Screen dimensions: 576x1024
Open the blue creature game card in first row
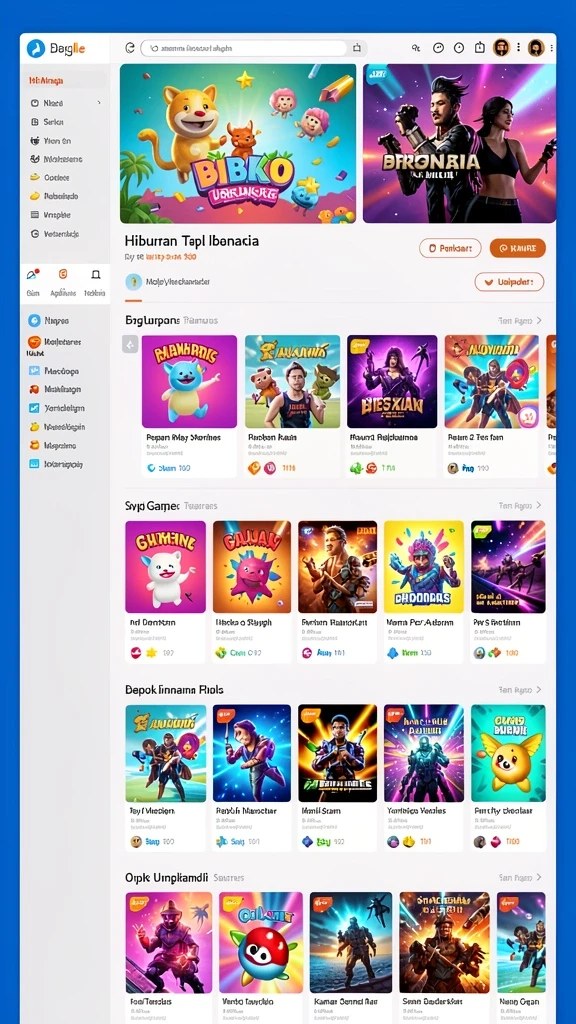(x=189, y=381)
